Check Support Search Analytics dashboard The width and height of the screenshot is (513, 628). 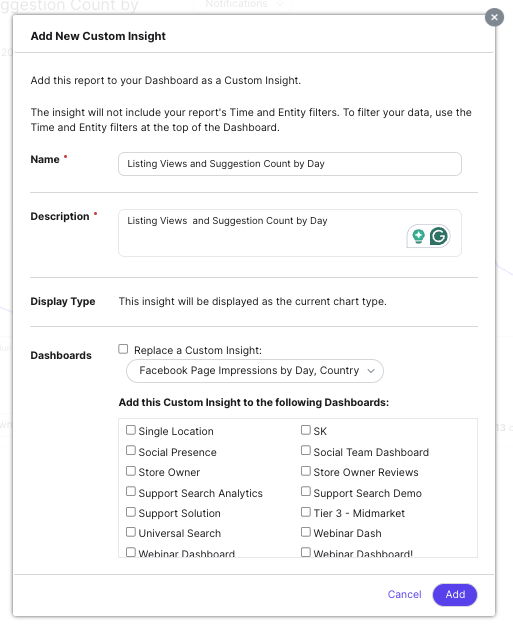coord(131,491)
